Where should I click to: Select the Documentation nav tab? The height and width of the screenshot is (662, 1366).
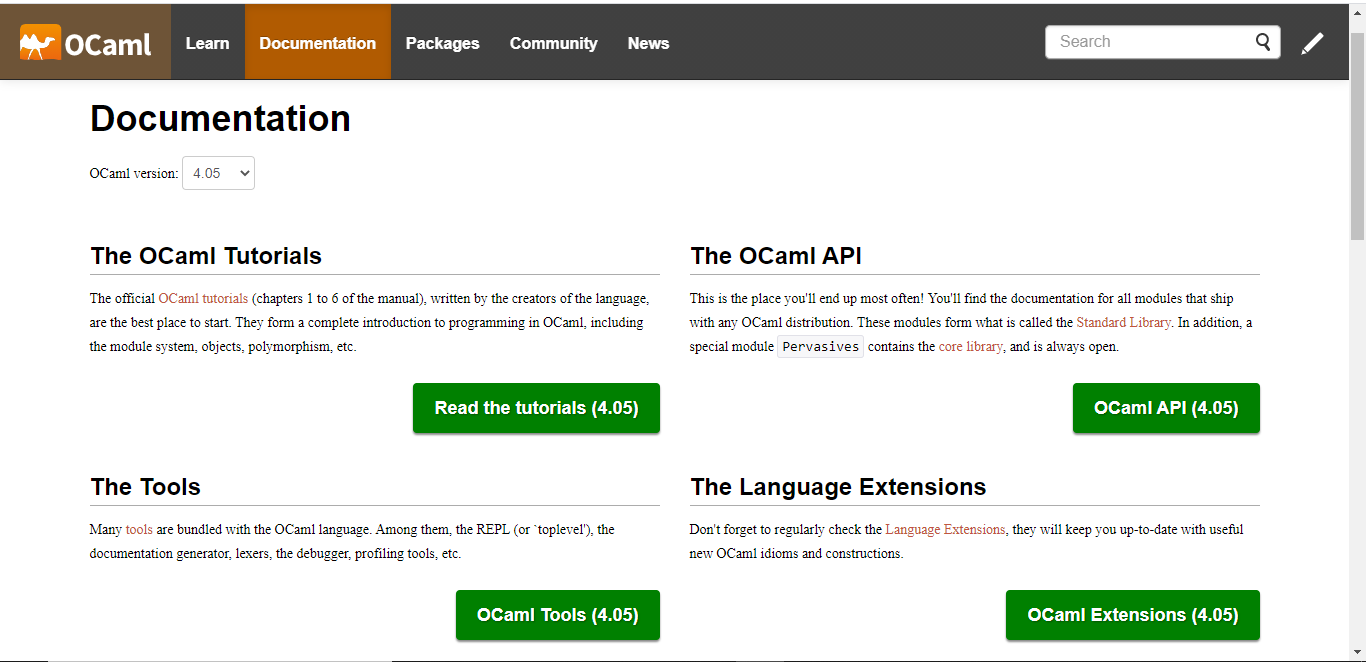click(x=318, y=43)
